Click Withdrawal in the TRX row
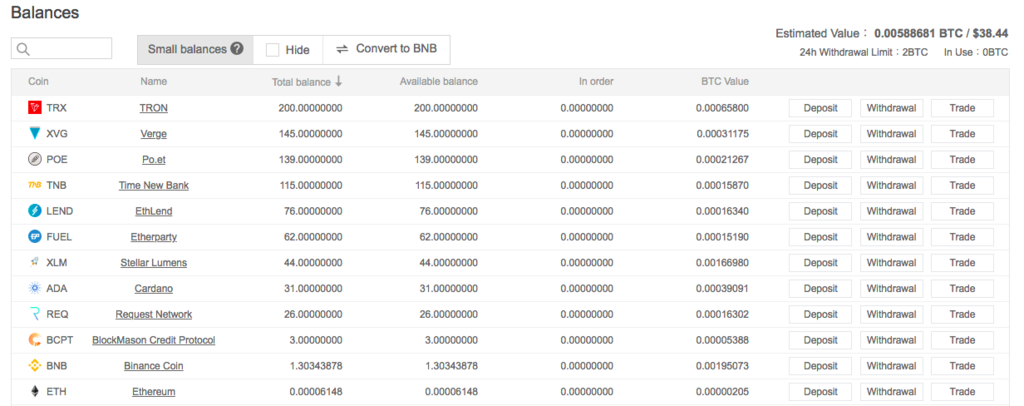The height and width of the screenshot is (406, 1024). point(891,108)
